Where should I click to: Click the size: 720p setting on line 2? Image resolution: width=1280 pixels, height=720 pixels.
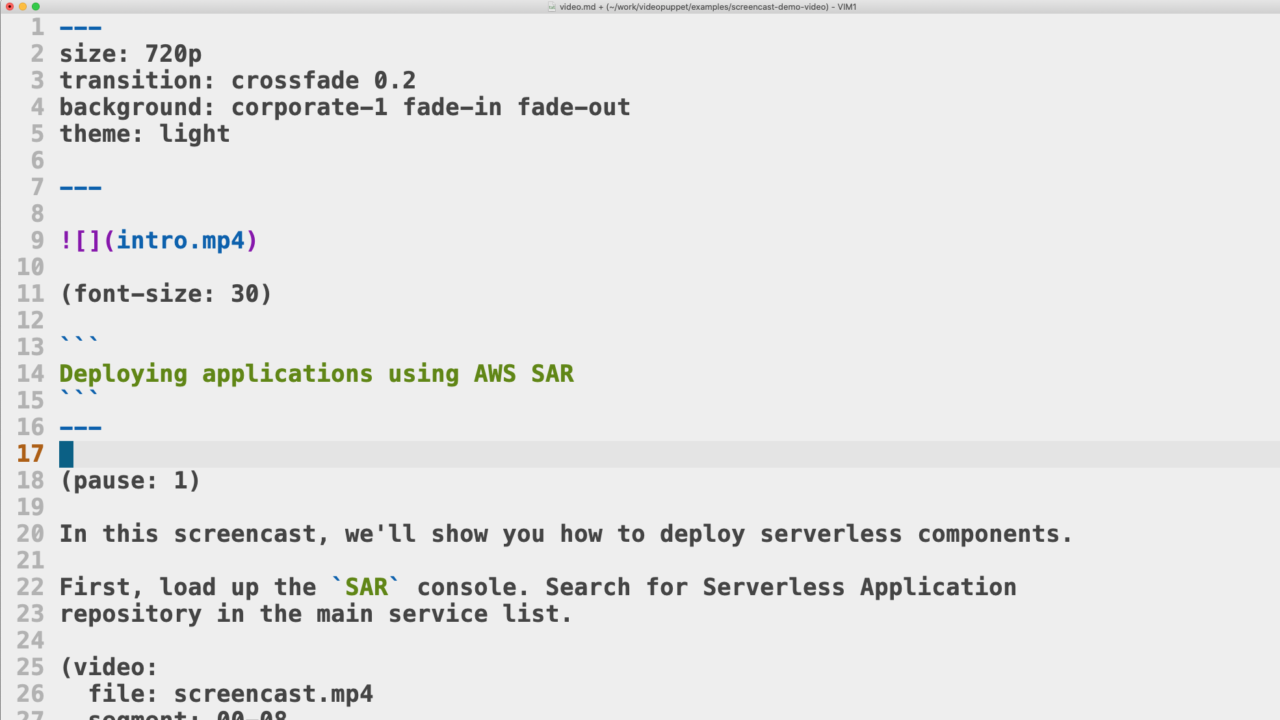130,54
